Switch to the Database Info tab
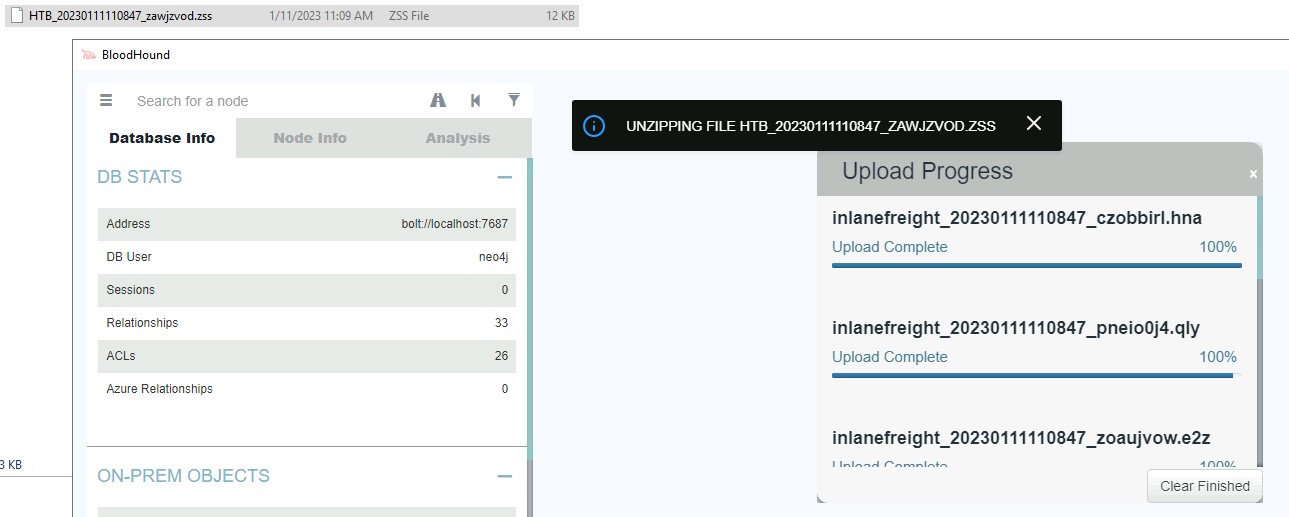Screen dimensions: 1289x517 [162, 138]
